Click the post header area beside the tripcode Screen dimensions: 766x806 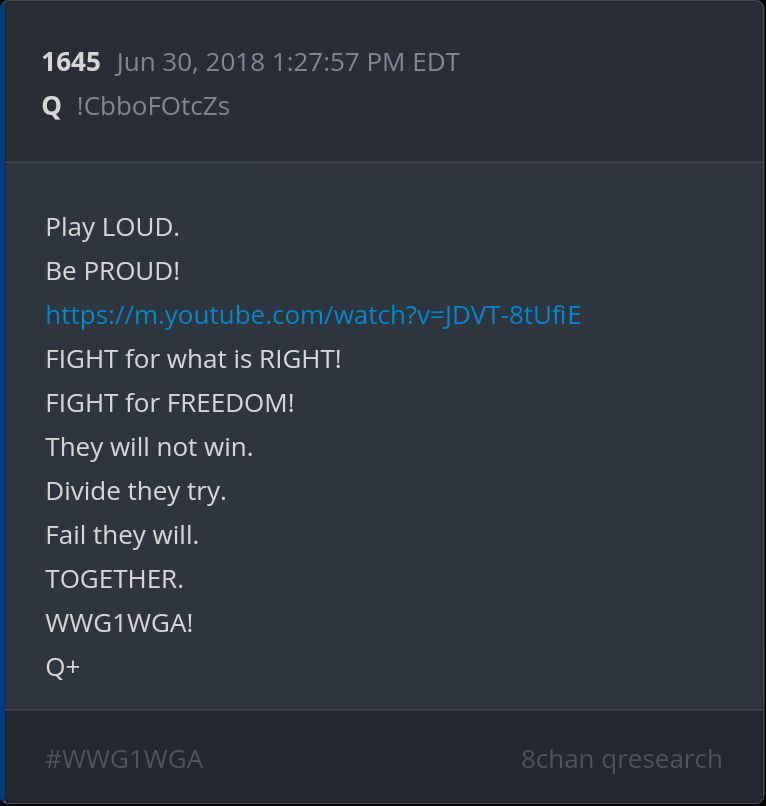(x=494, y=106)
